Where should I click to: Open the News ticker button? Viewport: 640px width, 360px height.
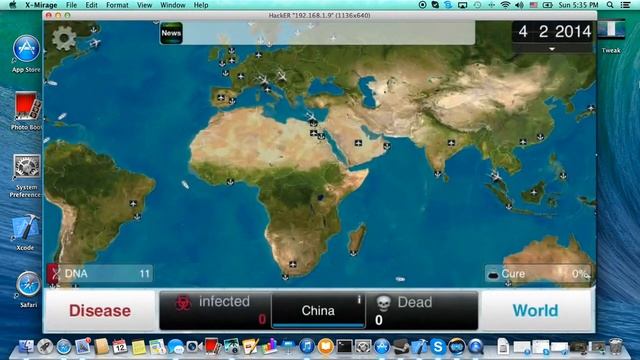click(171, 33)
